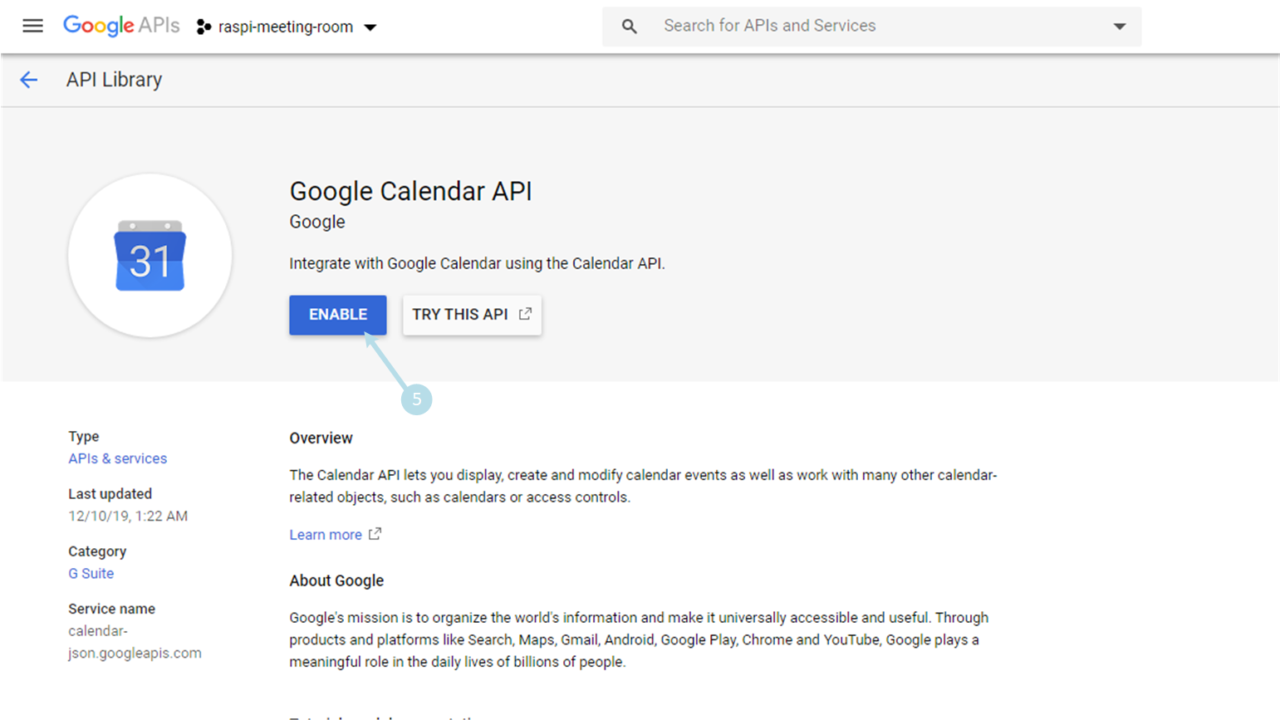Screen dimensions: 1280x720
Task: Click the Google Calendar API heading
Action: [x=410, y=191]
